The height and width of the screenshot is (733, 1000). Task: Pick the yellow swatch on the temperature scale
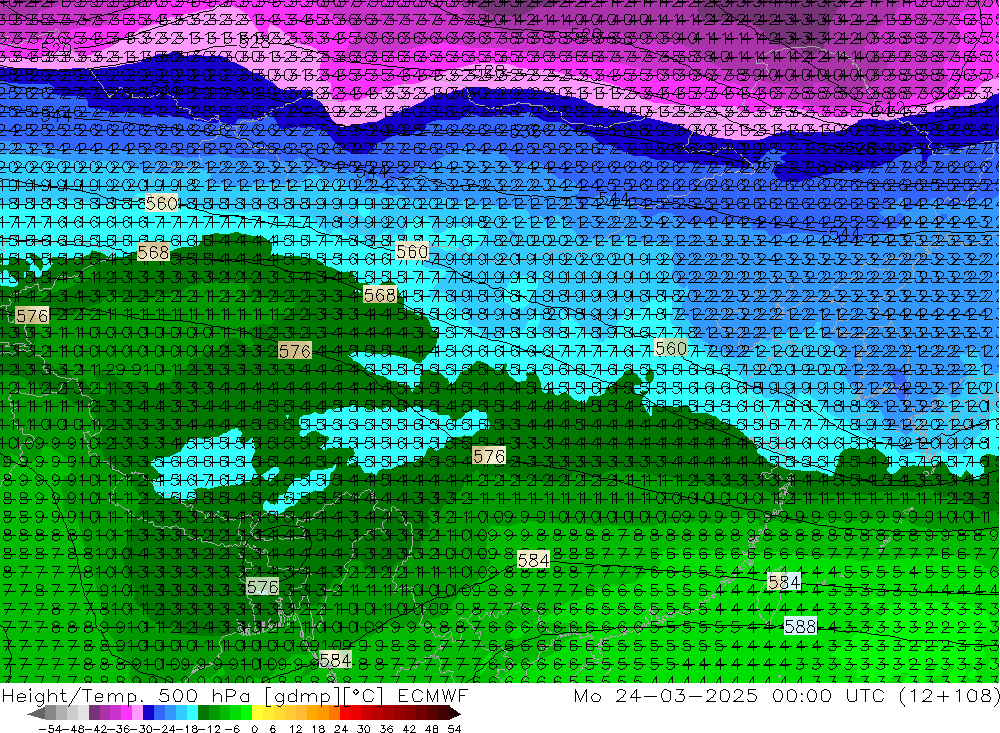tap(258, 713)
